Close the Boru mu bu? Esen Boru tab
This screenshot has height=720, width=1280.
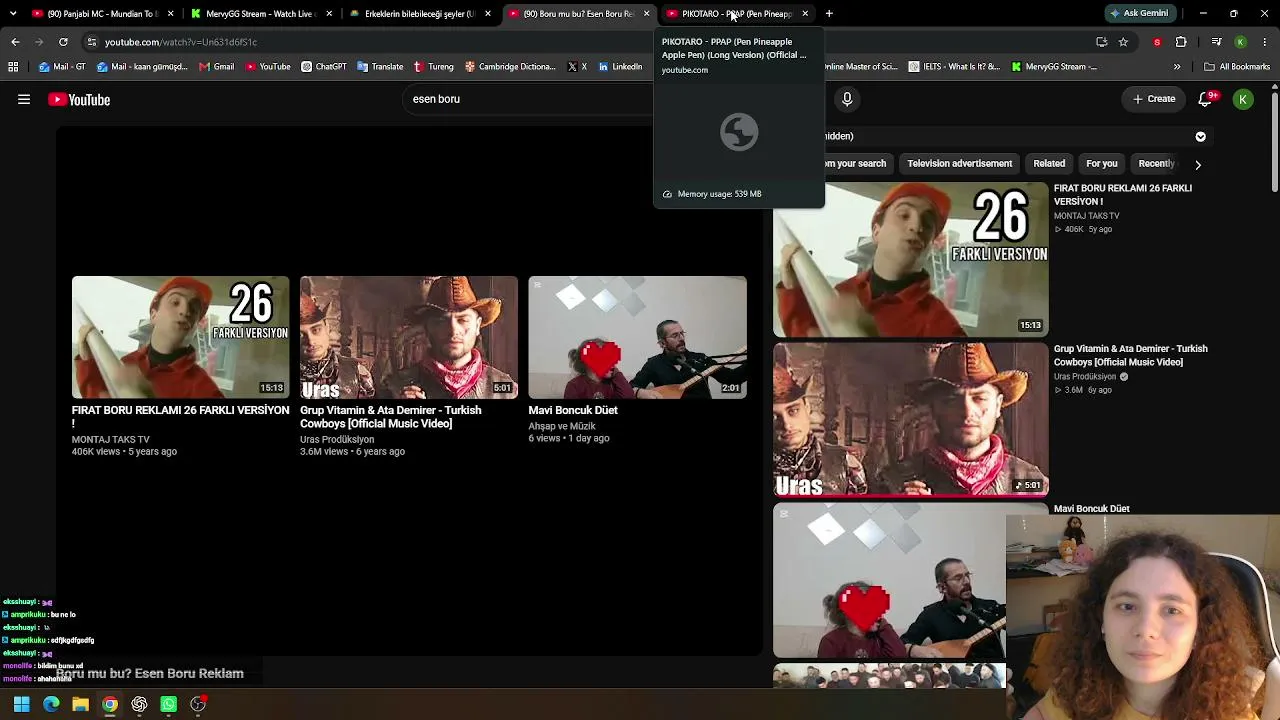646,14
